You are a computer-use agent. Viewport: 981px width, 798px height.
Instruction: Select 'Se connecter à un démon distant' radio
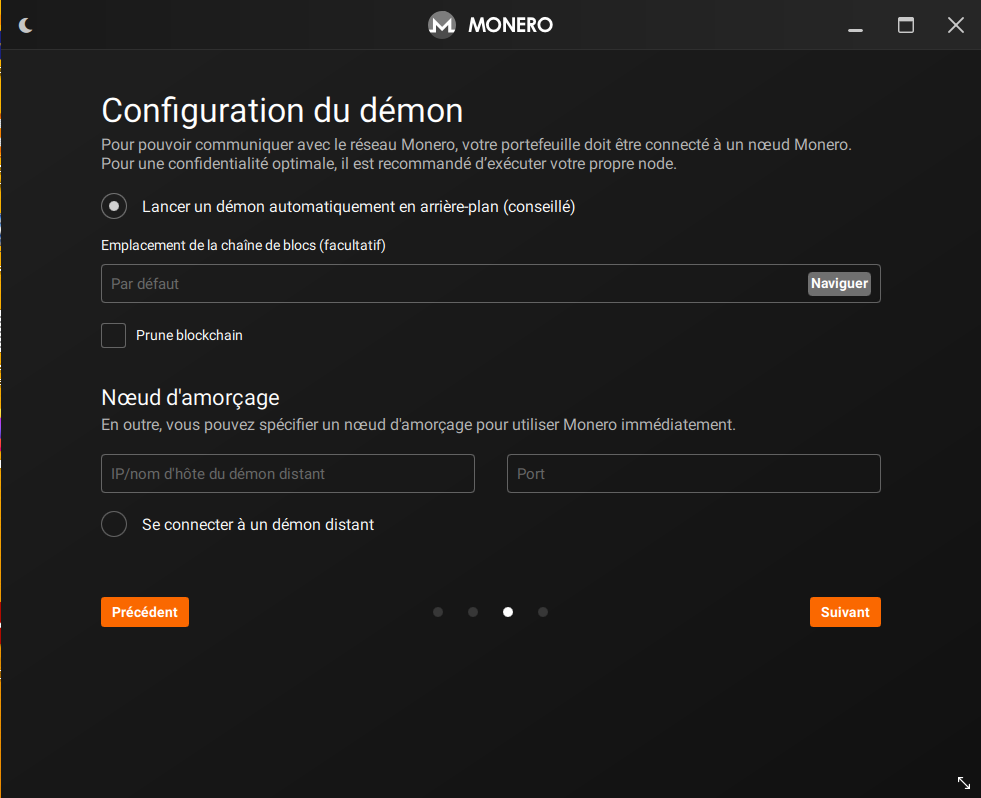coord(115,524)
